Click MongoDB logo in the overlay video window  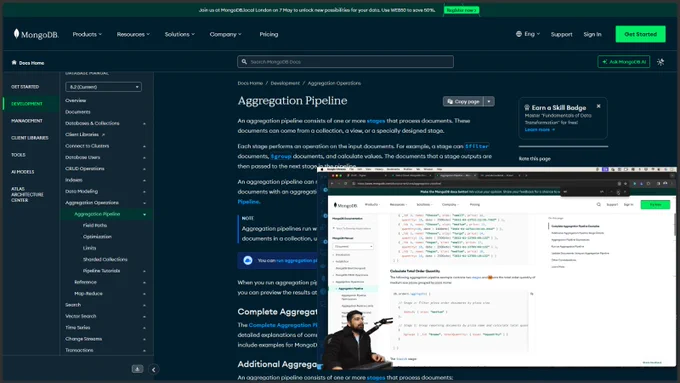pos(346,205)
